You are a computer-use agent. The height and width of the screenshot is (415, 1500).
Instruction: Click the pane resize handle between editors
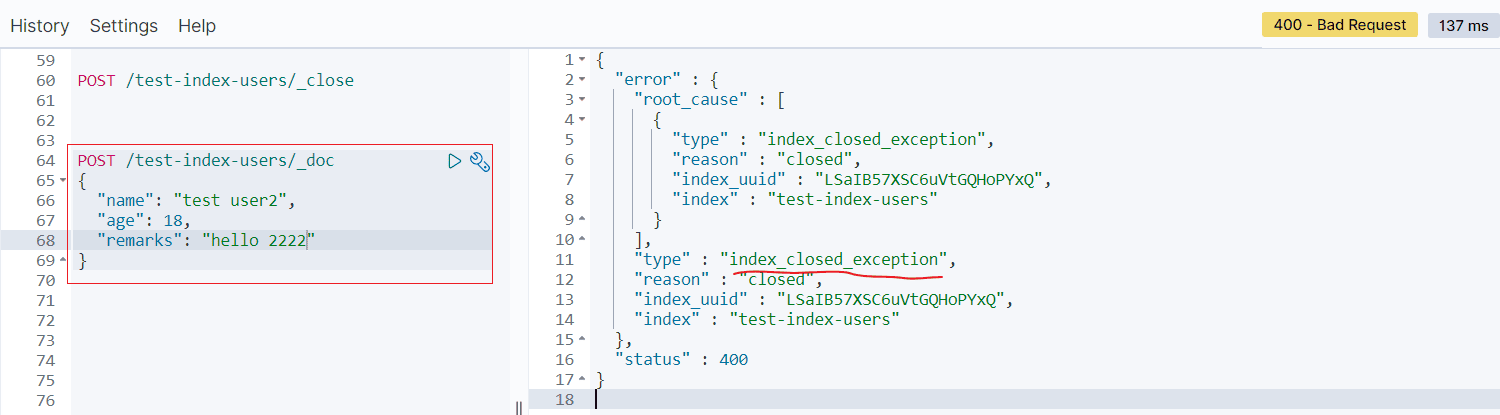pos(518,407)
